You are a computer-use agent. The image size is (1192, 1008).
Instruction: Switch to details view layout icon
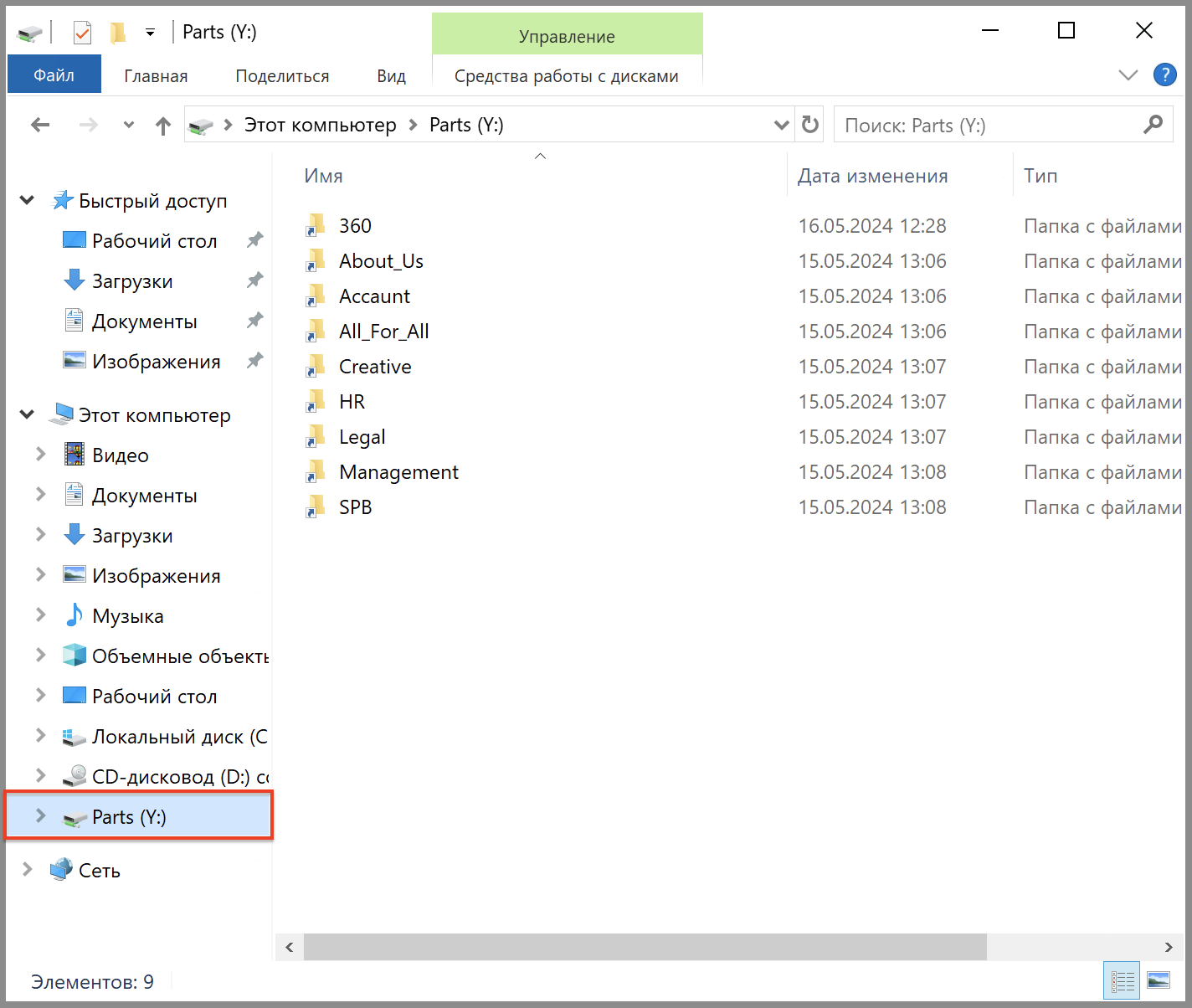coord(1122,980)
